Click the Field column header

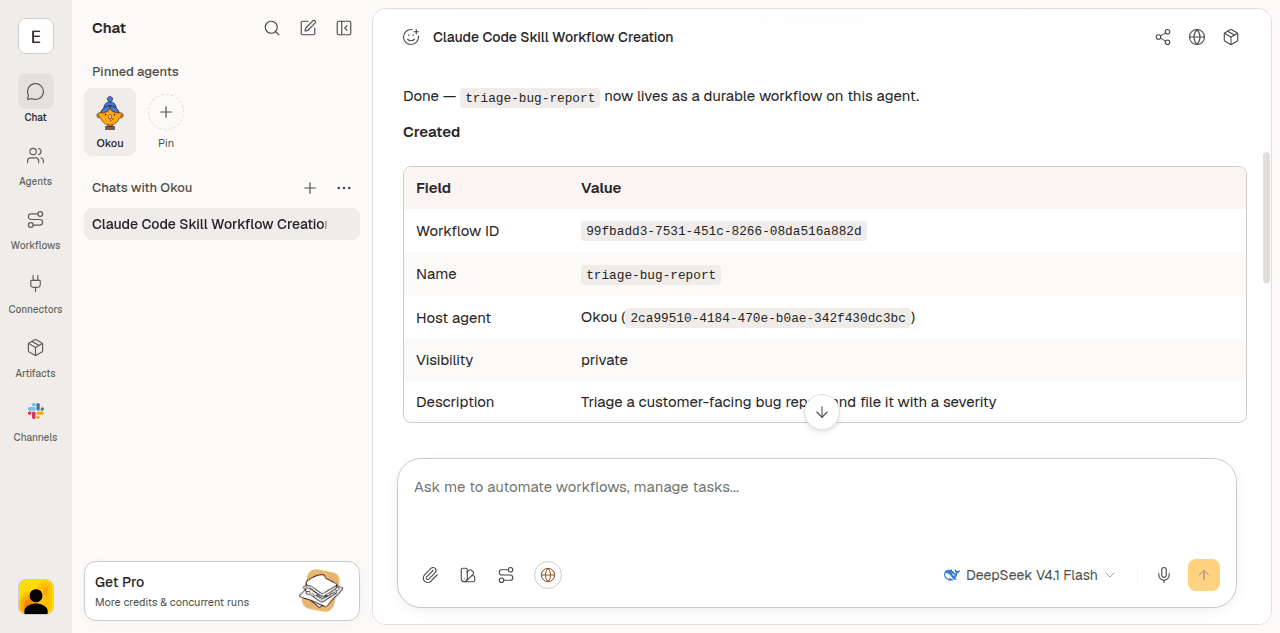point(433,188)
